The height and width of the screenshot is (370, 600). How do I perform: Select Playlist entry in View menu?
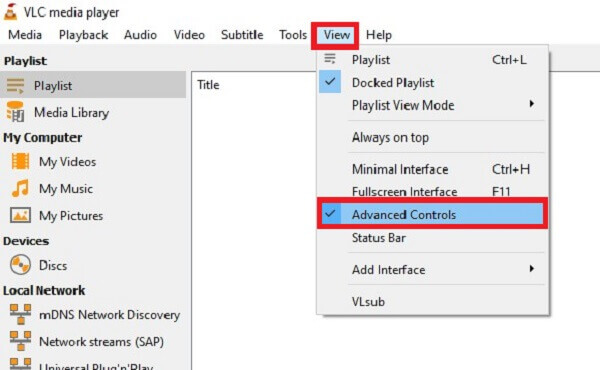(432, 60)
